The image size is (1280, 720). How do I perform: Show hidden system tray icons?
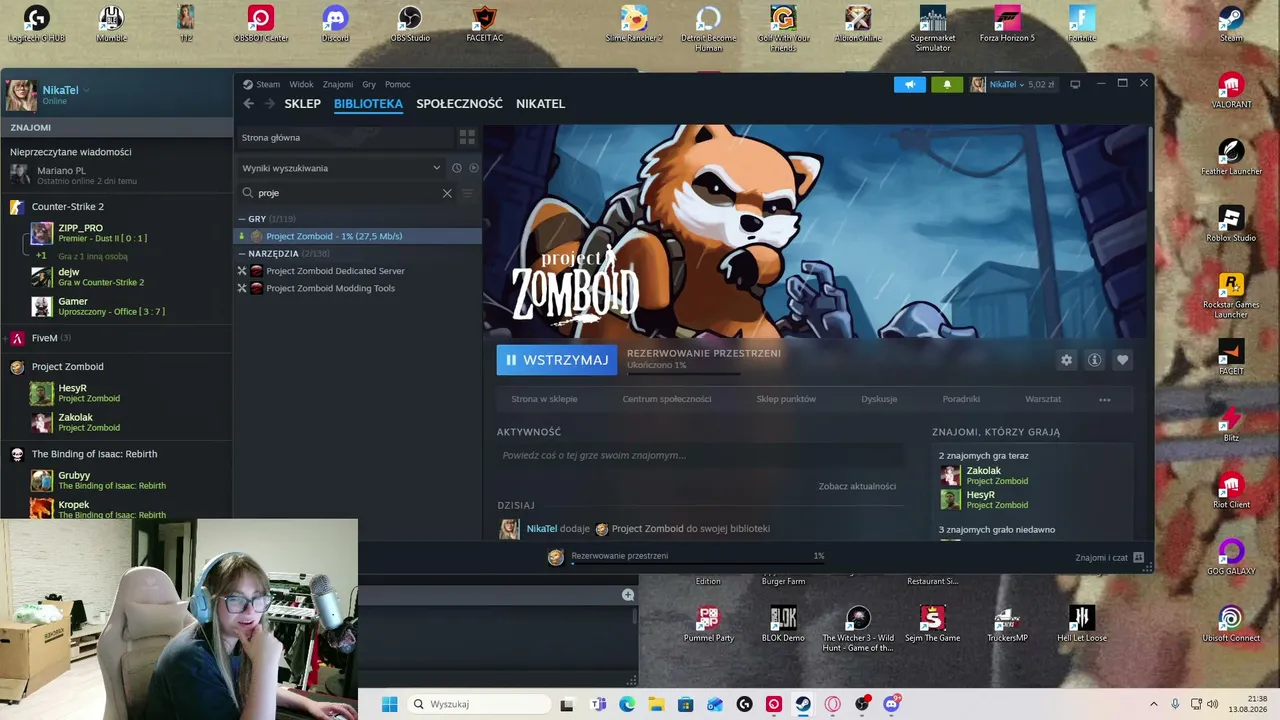1153,704
